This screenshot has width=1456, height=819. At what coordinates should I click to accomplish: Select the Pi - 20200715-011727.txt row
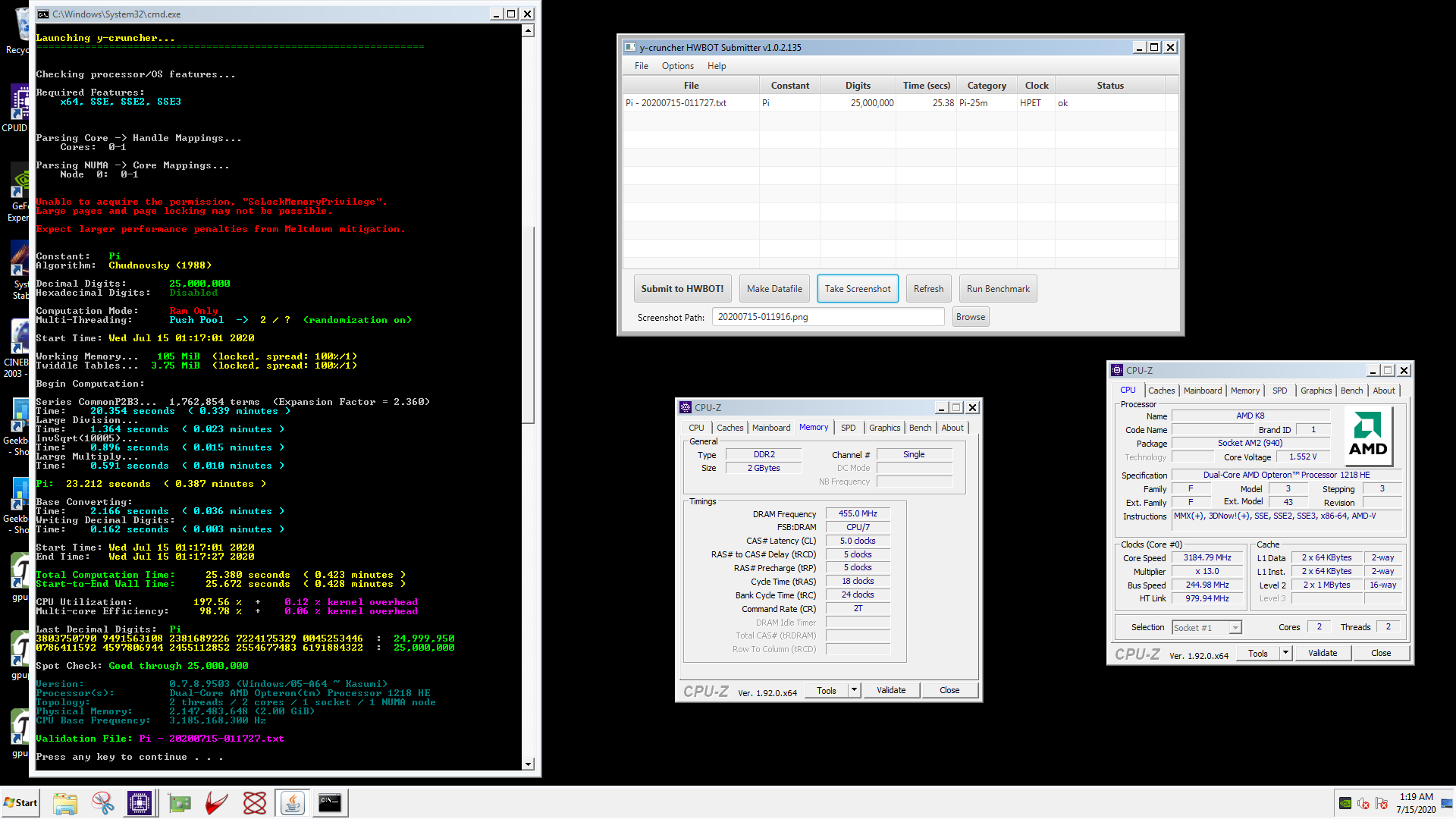(900, 103)
